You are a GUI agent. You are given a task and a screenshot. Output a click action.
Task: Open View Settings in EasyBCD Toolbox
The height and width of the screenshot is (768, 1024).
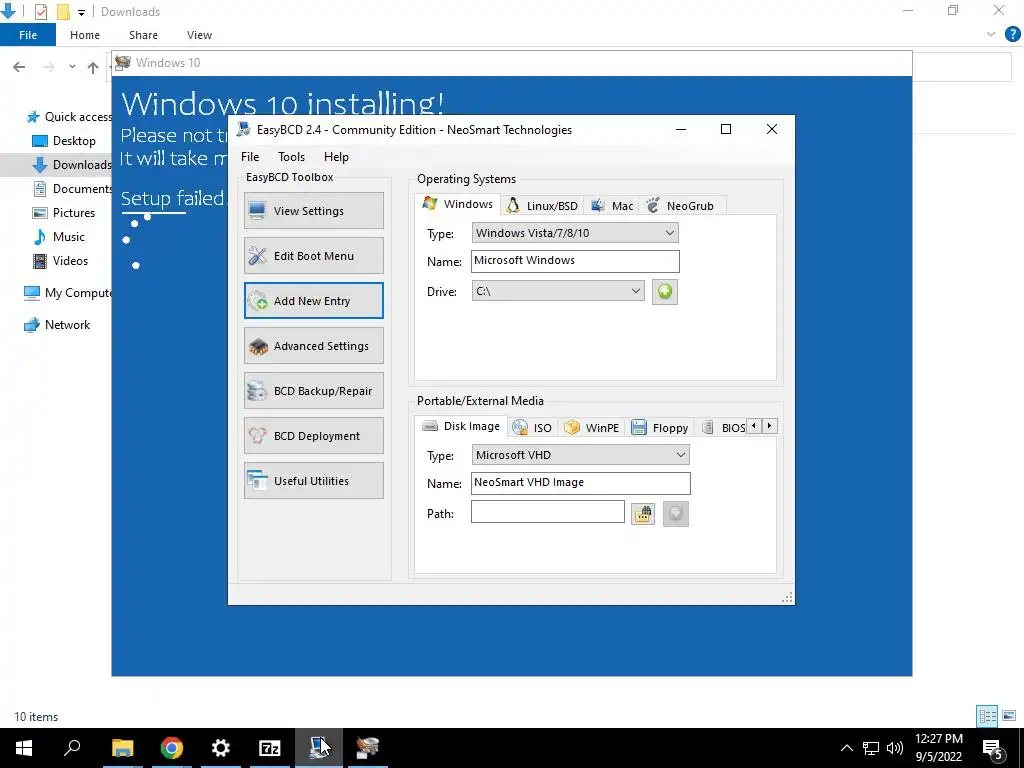coord(313,211)
